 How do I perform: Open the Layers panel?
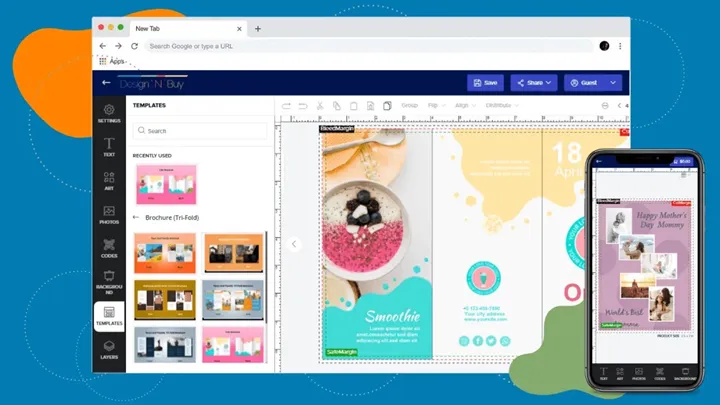point(109,350)
